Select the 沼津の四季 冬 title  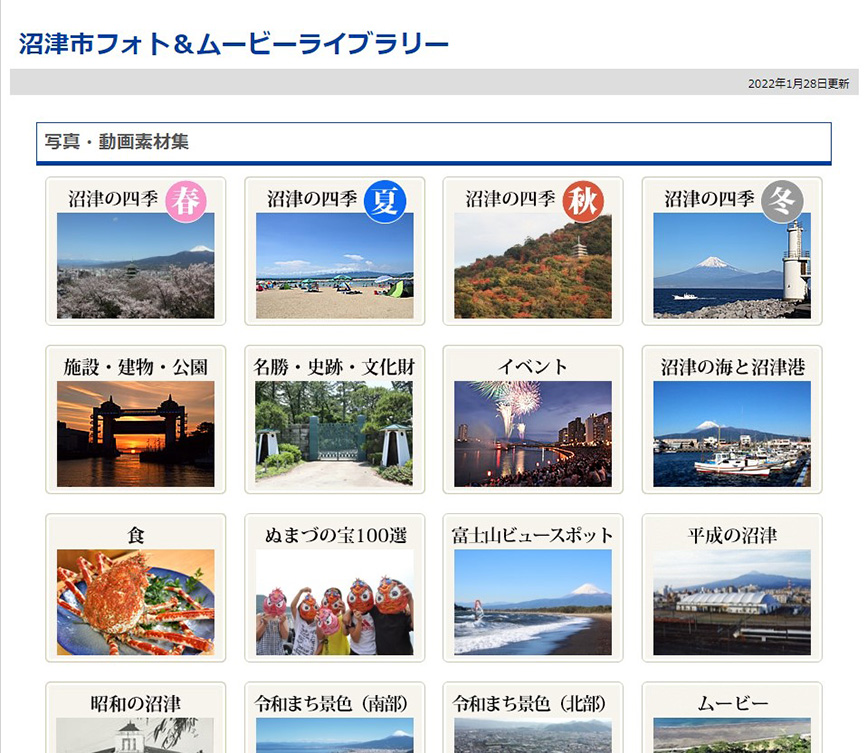click(x=709, y=199)
